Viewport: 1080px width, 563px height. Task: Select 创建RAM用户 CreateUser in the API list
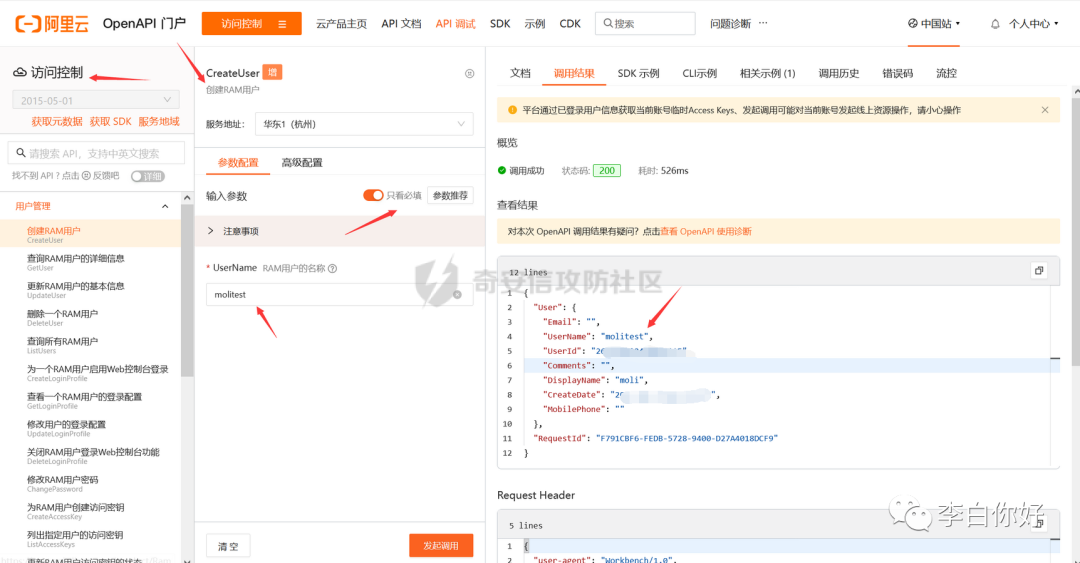coord(91,234)
